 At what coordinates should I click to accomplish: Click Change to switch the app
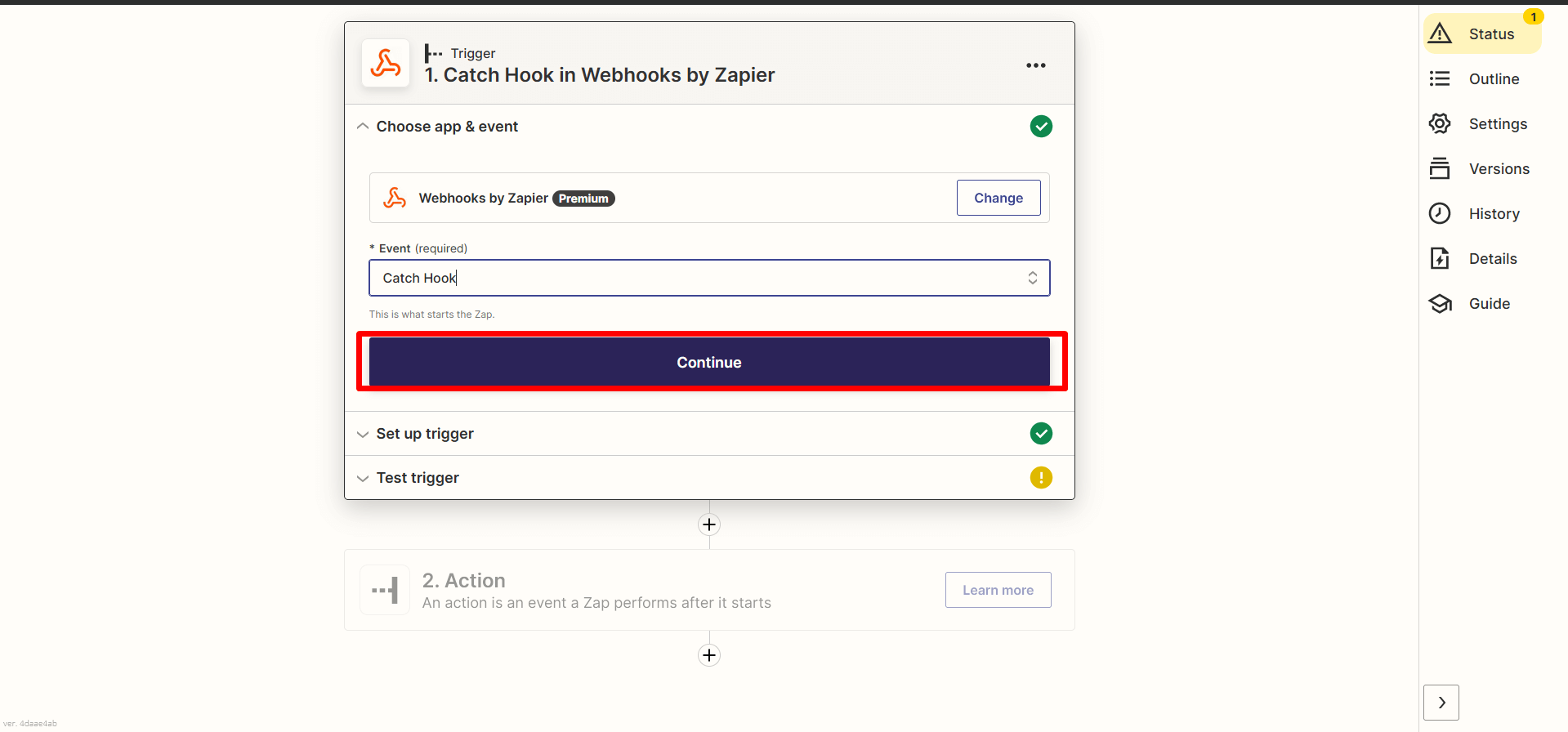[998, 198]
